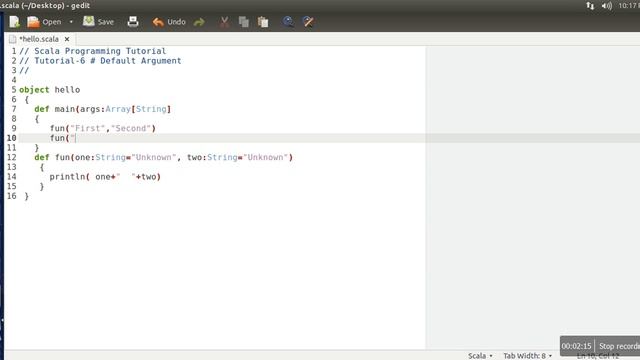
Task: Cut selection with scissors icon
Action: coord(224,22)
